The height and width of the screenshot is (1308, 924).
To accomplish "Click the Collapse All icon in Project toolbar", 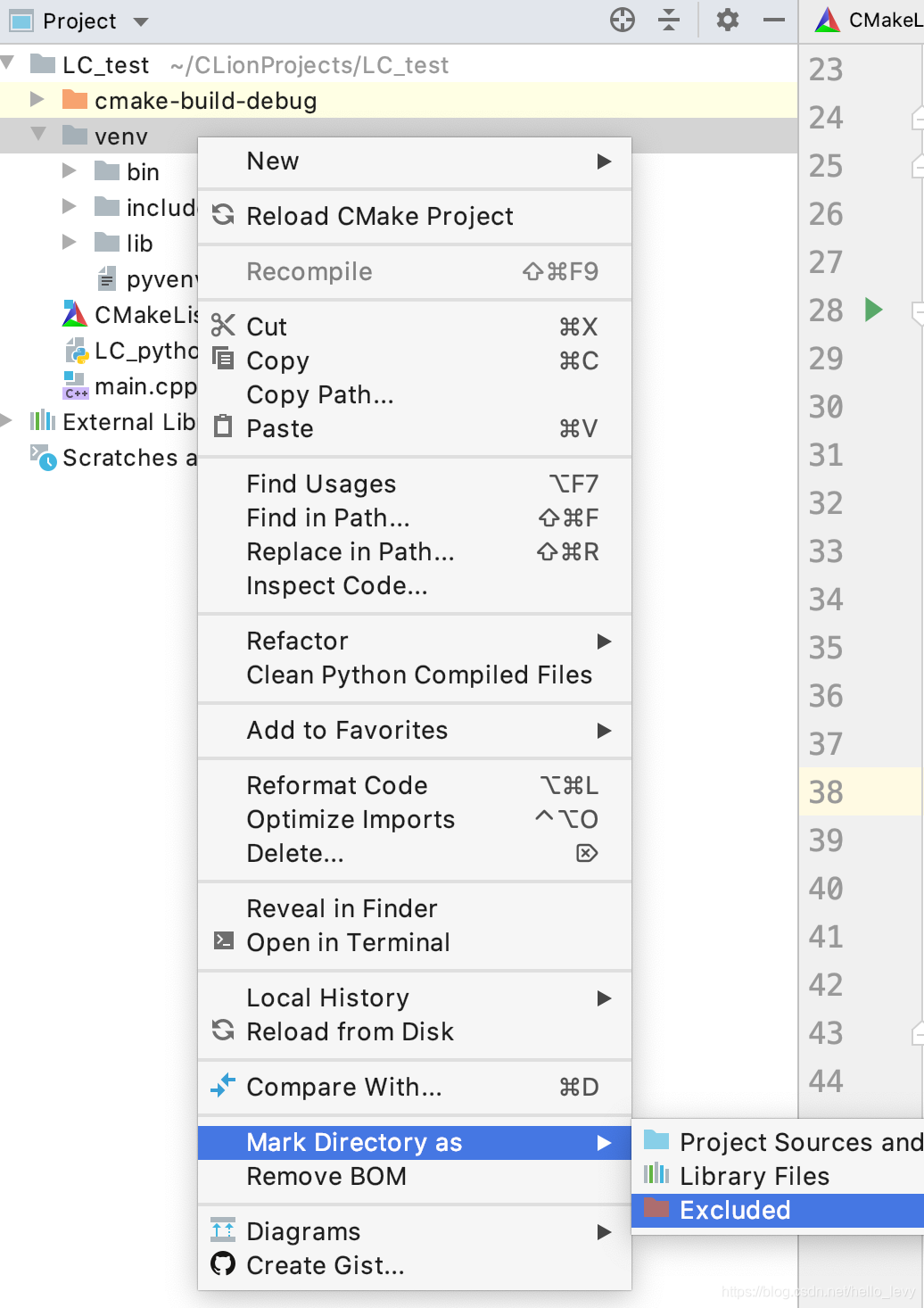I will coord(669,20).
